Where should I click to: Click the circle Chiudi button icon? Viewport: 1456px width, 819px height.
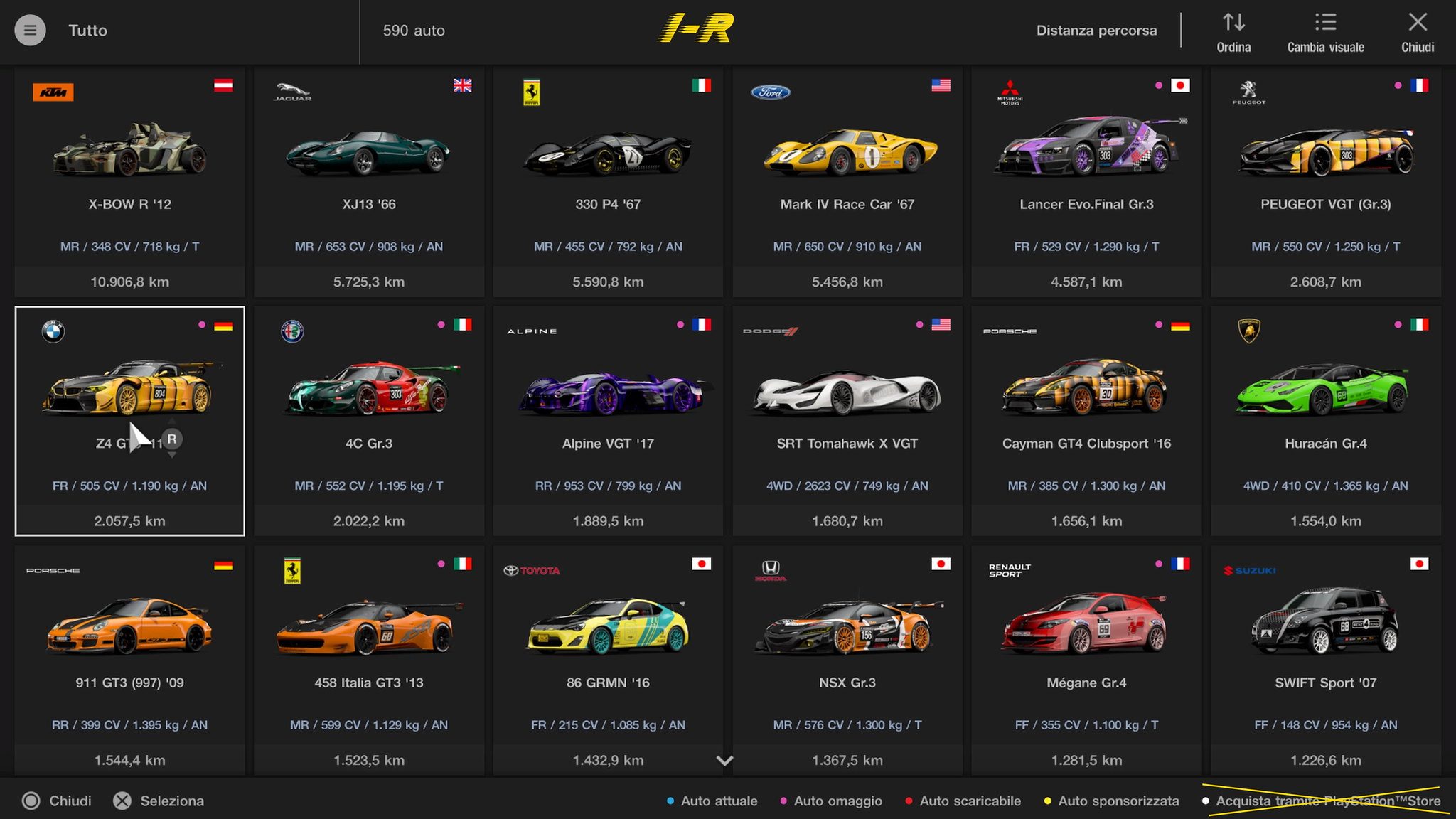click(31, 801)
